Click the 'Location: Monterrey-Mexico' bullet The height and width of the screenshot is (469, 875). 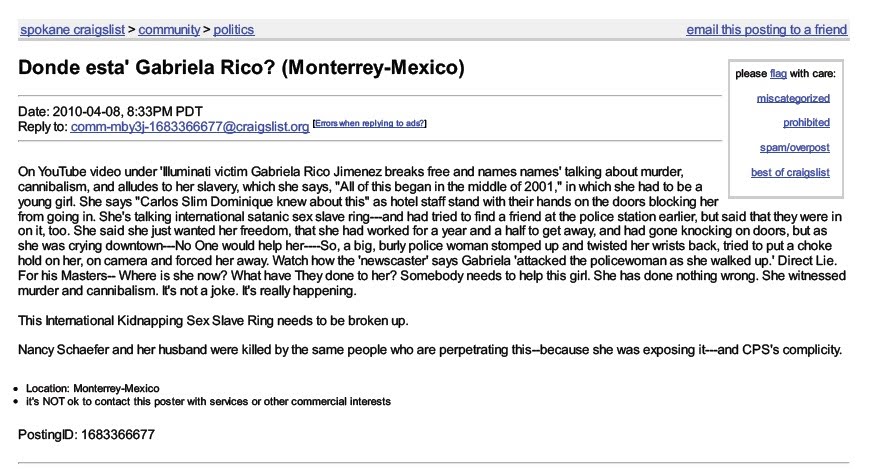coord(93,389)
